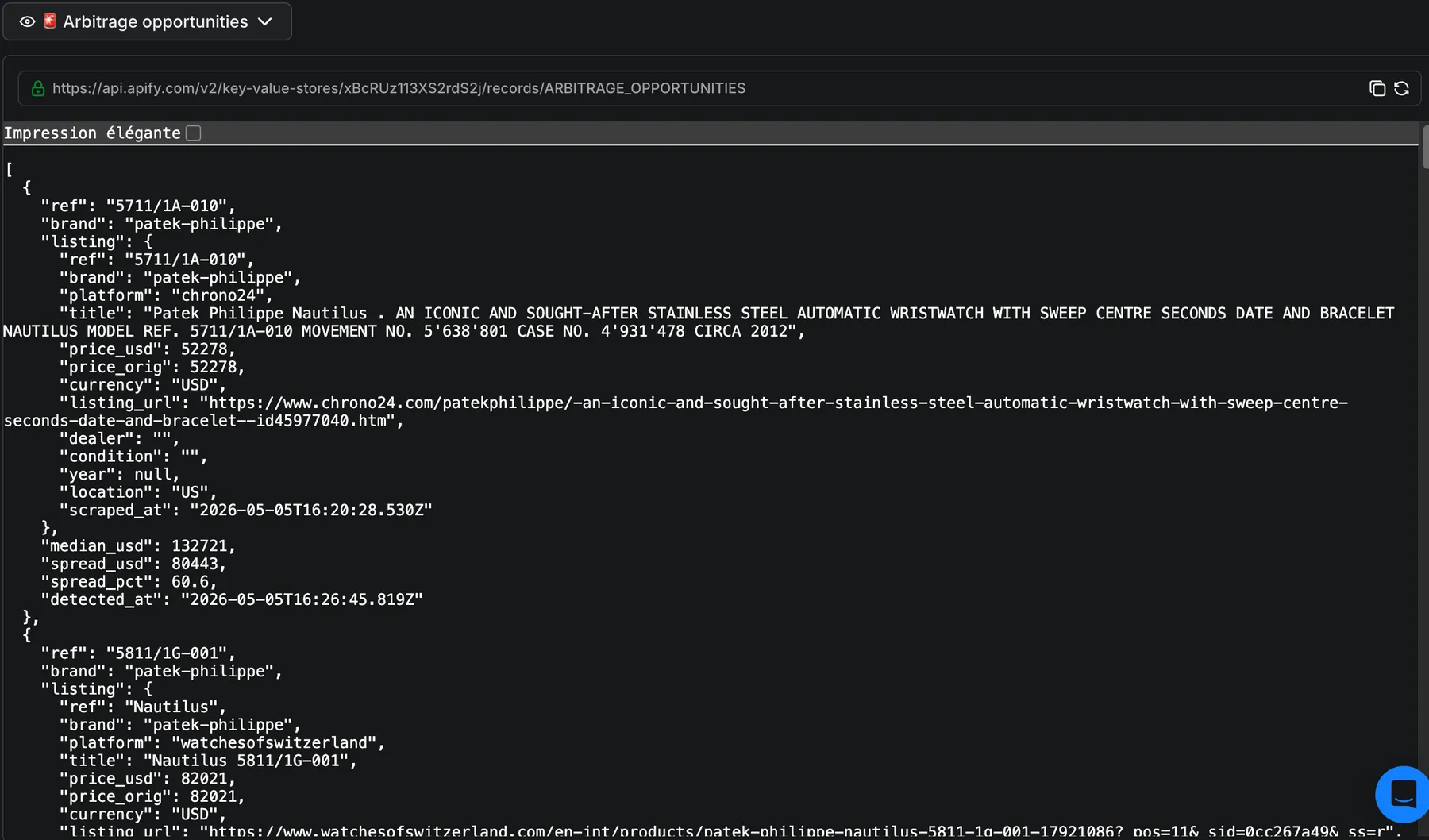Click the vertical scrollbar thumb of the JSON viewer
Screen dimensions: 1429x840
pos(1425,147)
